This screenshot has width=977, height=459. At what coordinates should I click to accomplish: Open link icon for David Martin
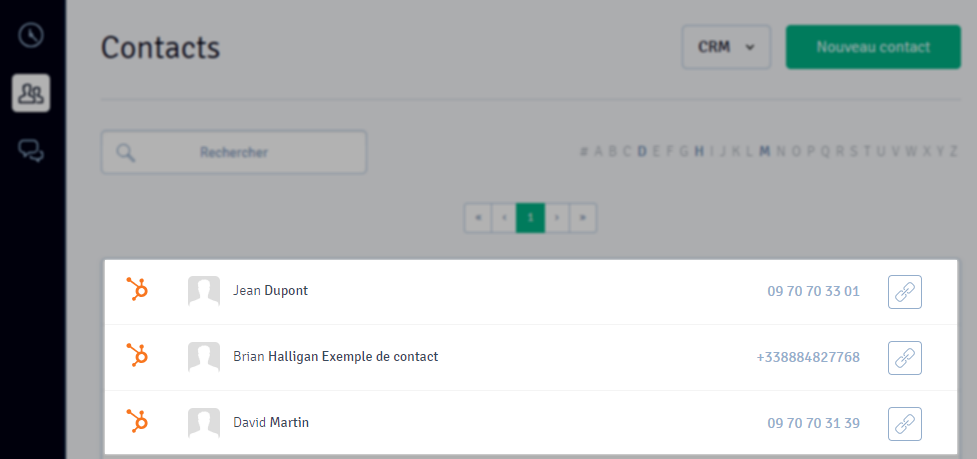click(904, 424)
